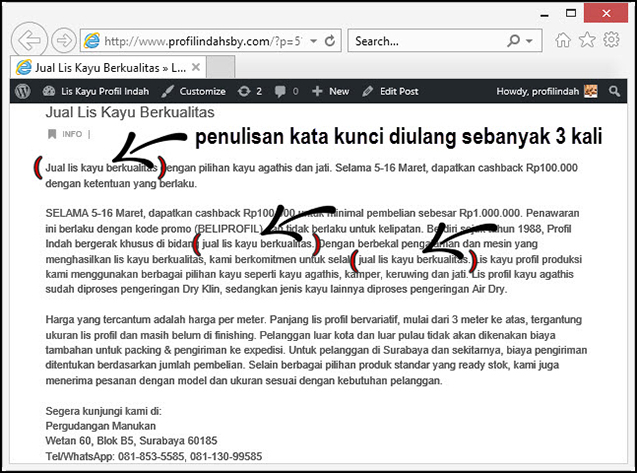The height and width of the screenshot is (473, 637).
Task: Click the magnifier icon in Search box
Action: click(514, 40)
